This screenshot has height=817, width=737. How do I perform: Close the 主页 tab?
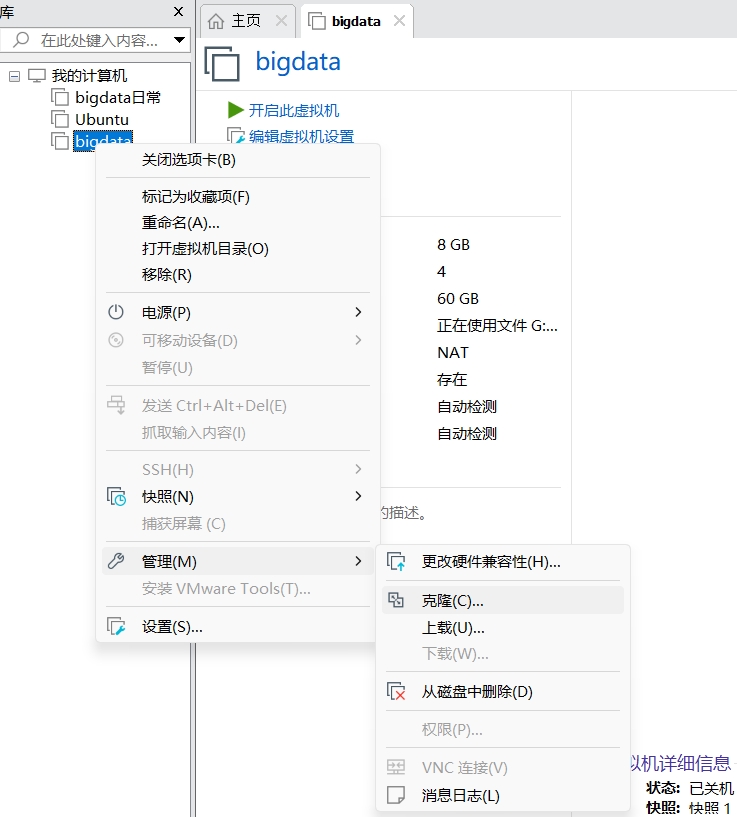281,21
